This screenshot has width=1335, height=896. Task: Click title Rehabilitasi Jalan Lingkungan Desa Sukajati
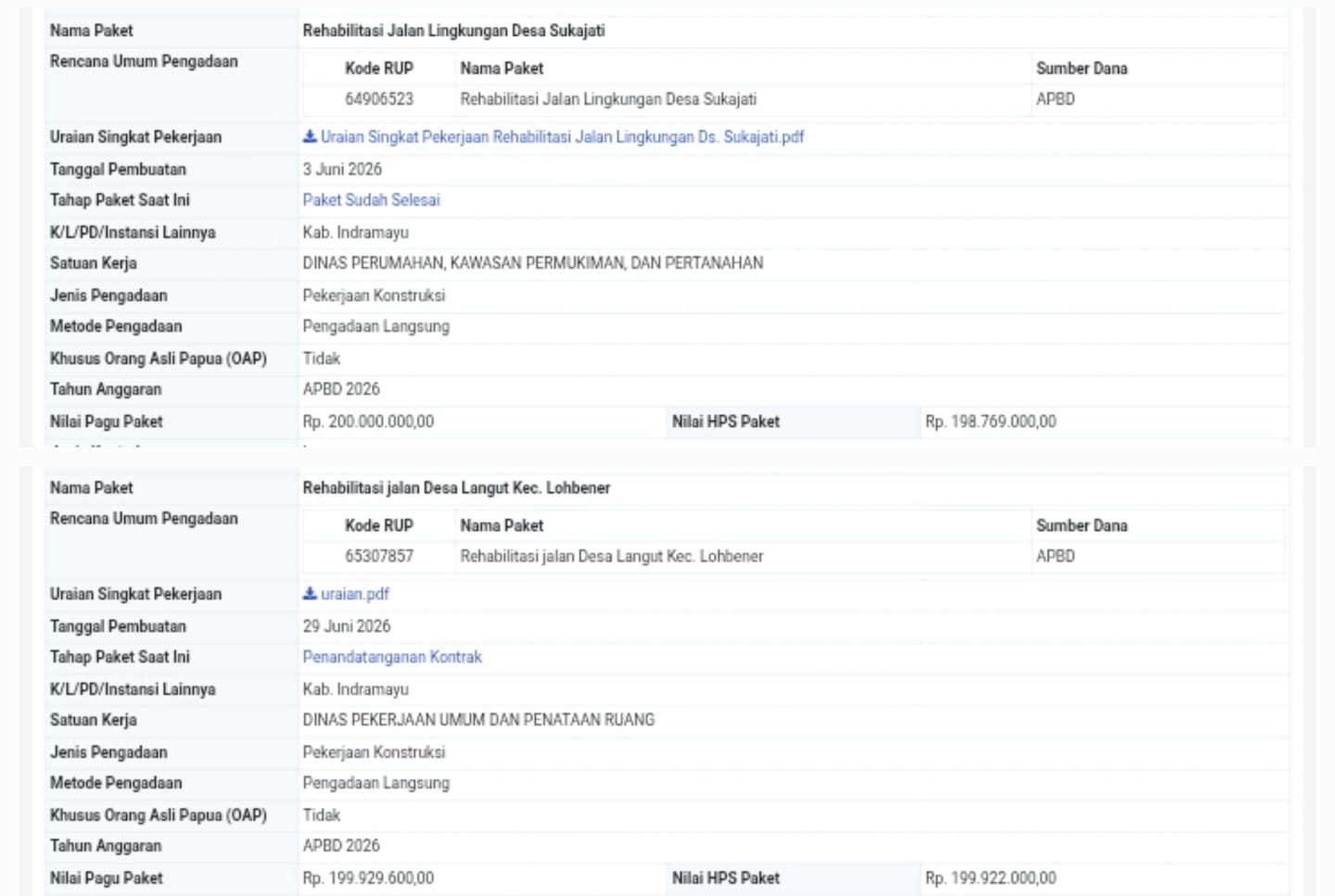(453, 31)
